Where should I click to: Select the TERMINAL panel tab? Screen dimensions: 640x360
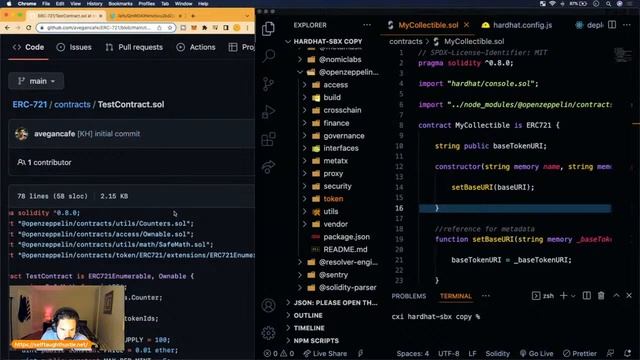pos(456,296)
